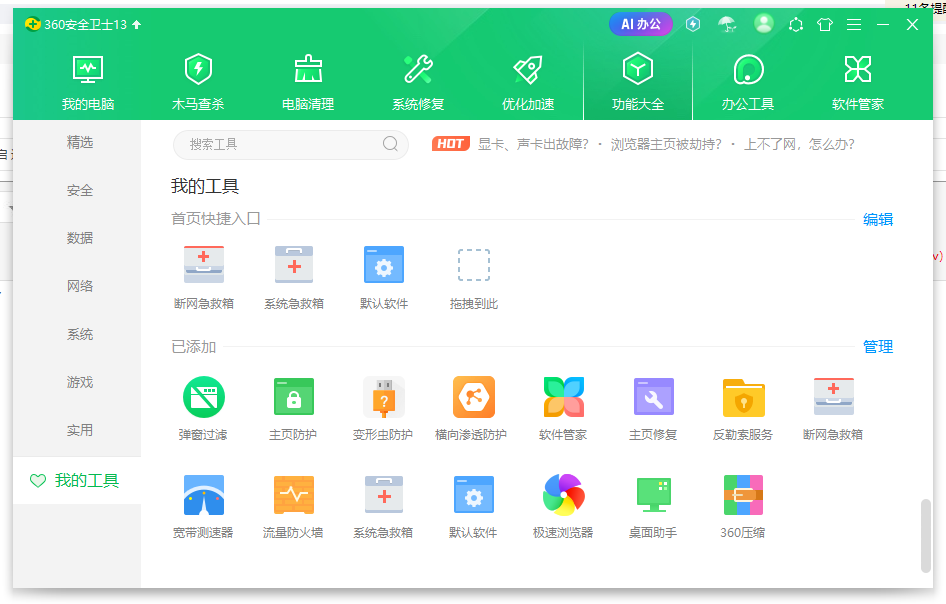The height and width of the screenshot is (604, 946).
Task: Click the AI办公 pill button
Action: point(641,24)
